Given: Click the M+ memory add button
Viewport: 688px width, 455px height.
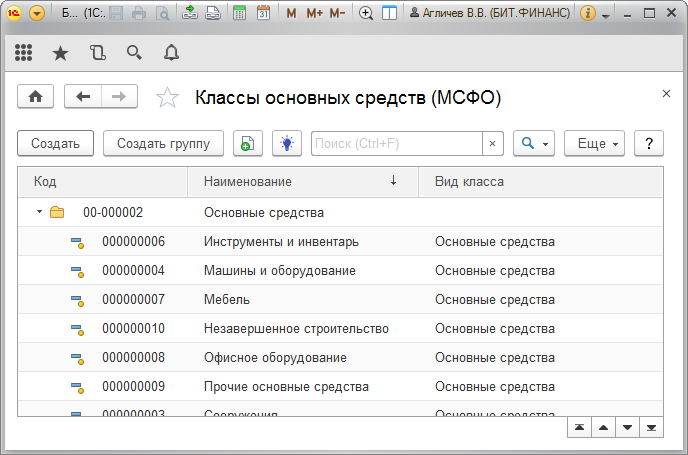Looking at the screenshot, I should pyautogui.click(x=314, y=13).
